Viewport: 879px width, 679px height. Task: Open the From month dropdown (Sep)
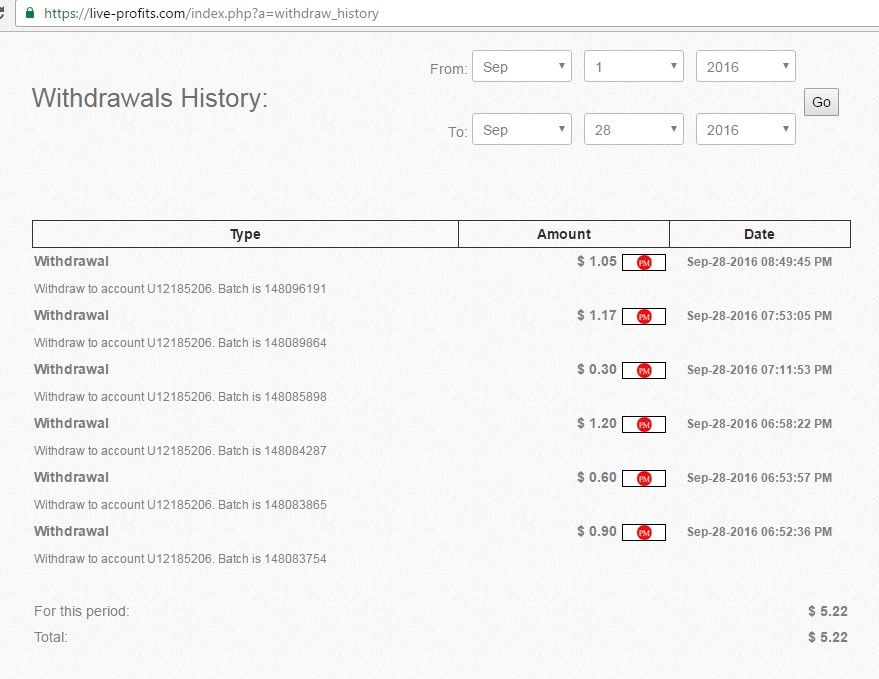(522, 66)
